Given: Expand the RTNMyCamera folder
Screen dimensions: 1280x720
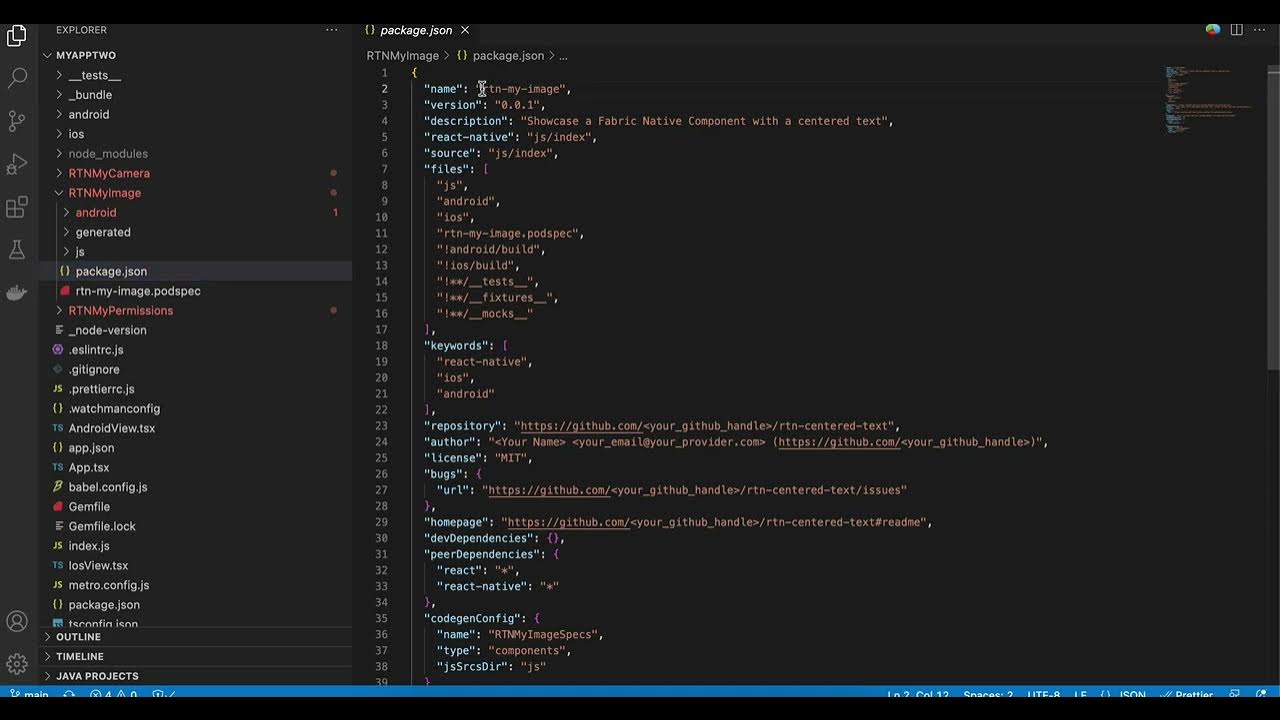Looking at the screenshot, I should (109, 173).
